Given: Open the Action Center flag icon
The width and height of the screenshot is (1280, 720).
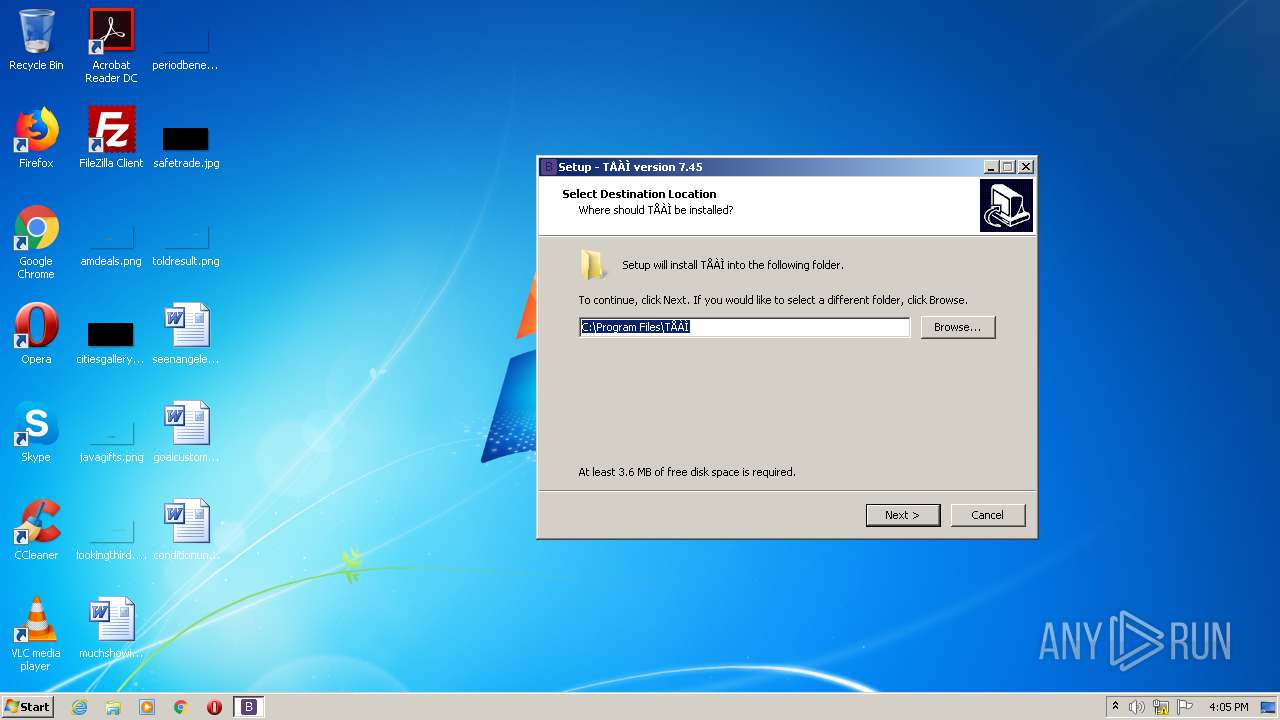Looking at the screenshot, I should [1185, 707].
